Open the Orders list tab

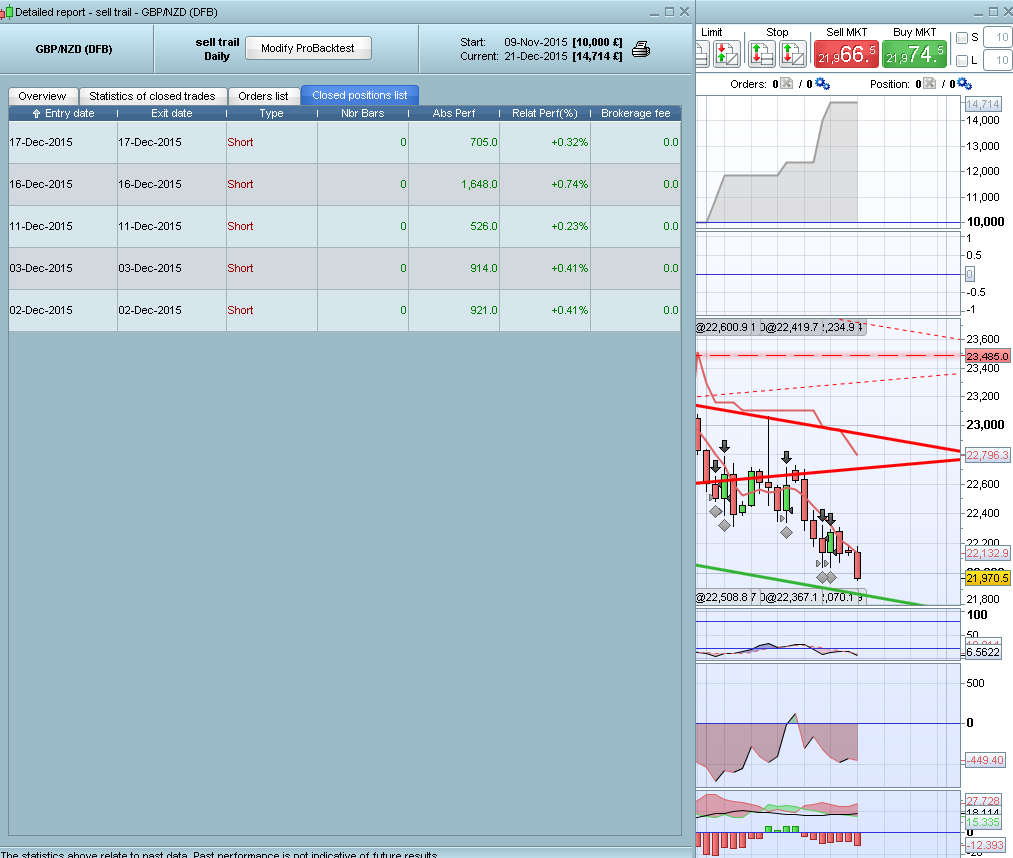(264, 96)
